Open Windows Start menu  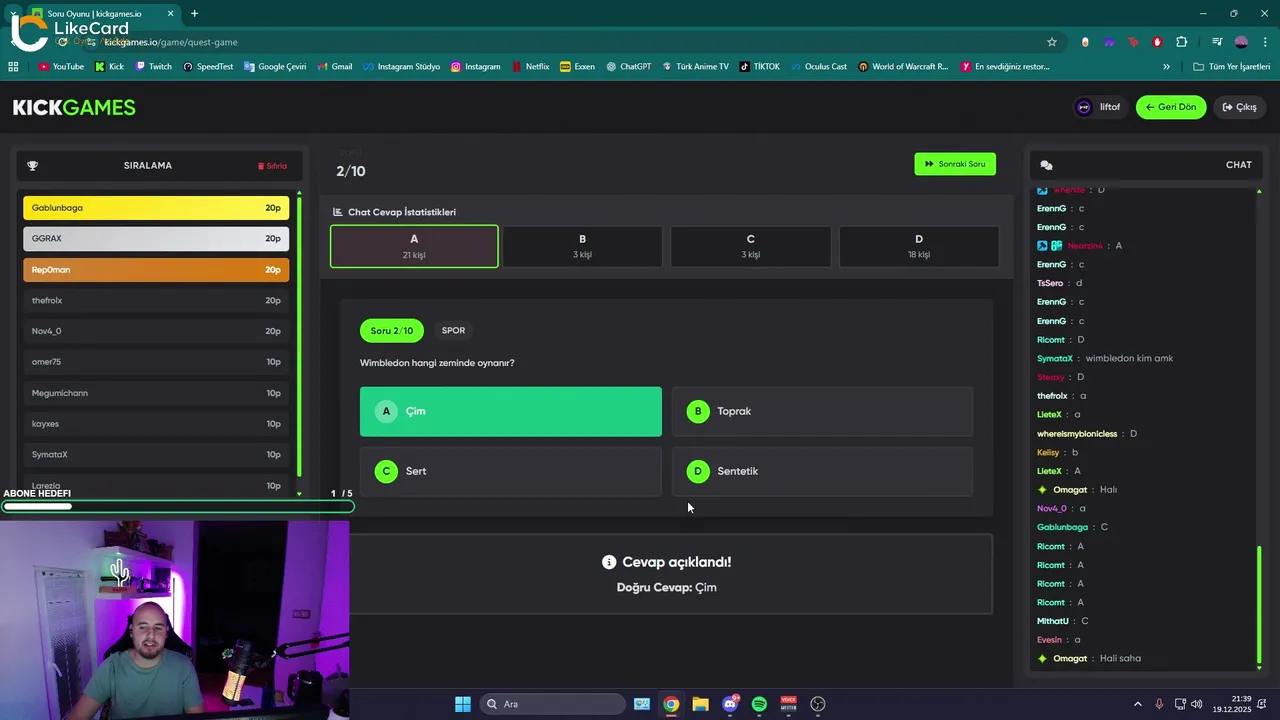[463, 704]
